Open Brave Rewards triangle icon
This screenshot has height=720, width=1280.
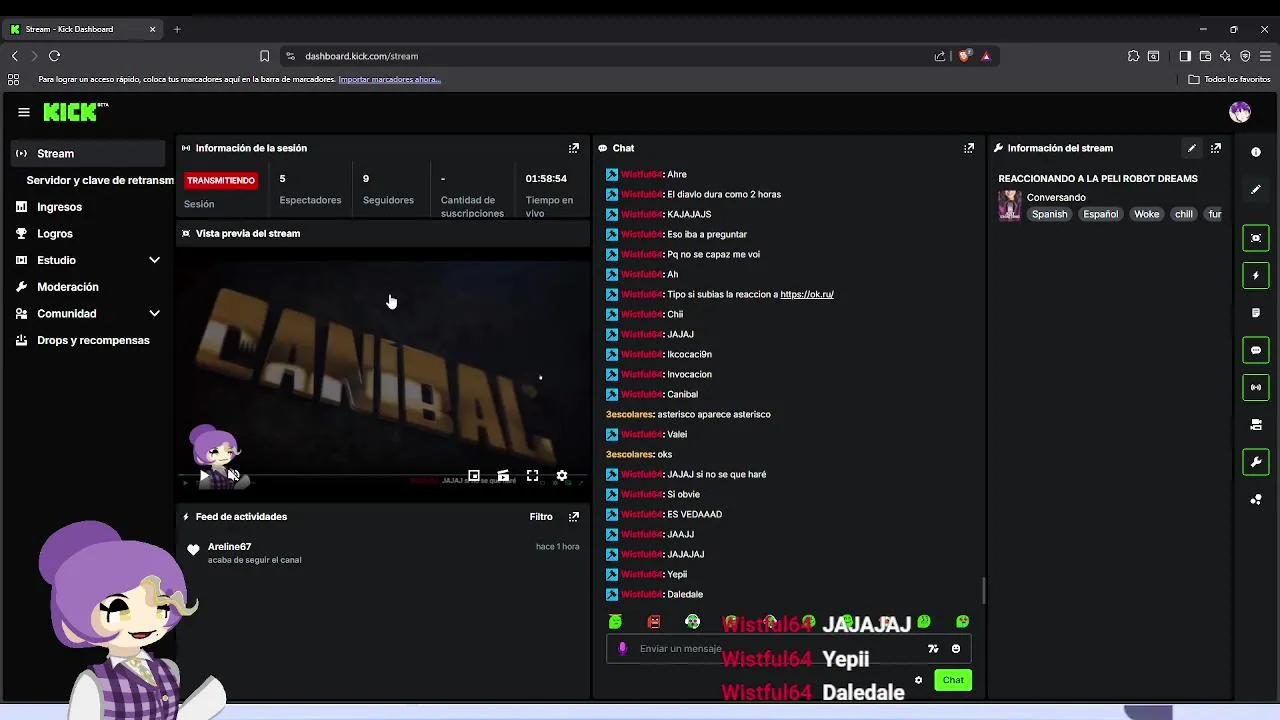[x=986, y=56]
